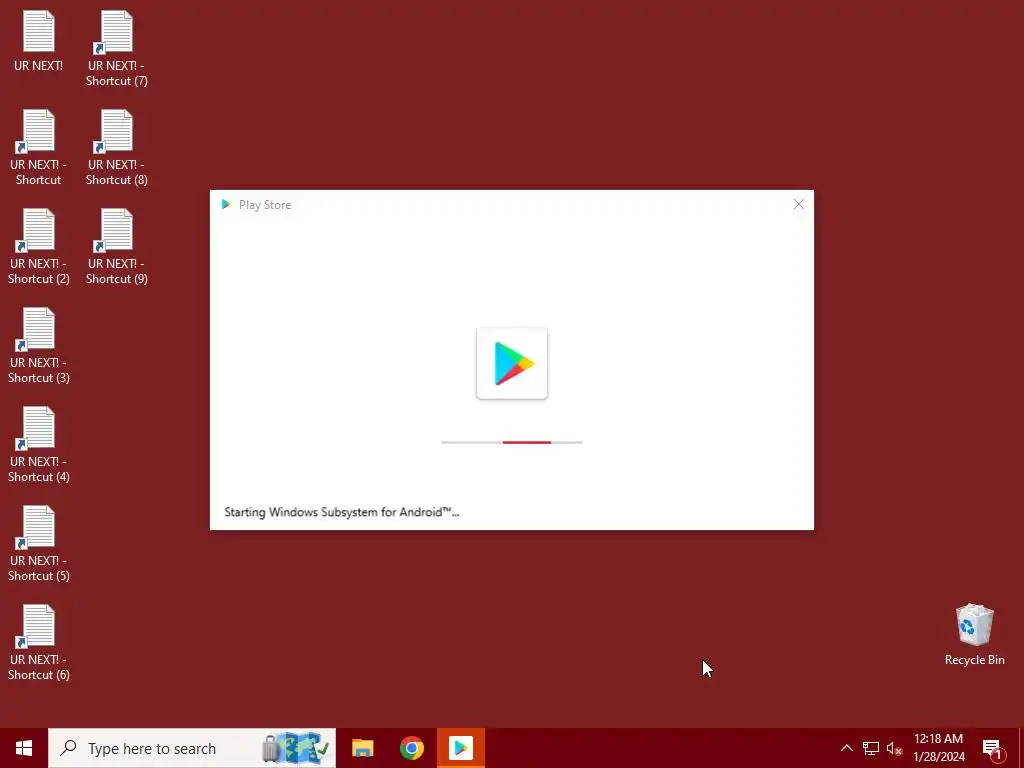The image size is (1024, 768).
Task: Click the Type here to search box
Action: click(x=192, y=748)
